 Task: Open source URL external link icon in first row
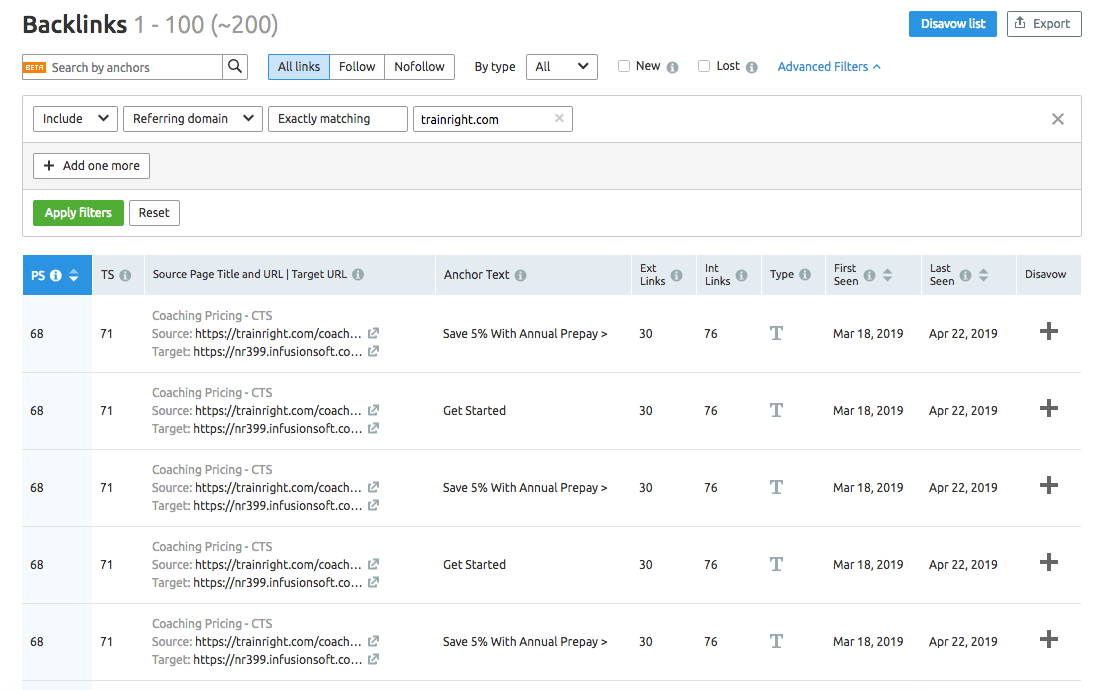point(374,333)
